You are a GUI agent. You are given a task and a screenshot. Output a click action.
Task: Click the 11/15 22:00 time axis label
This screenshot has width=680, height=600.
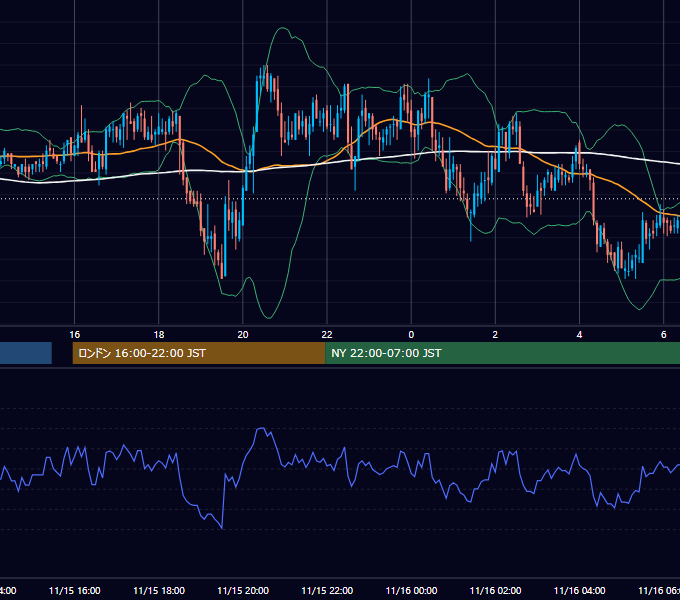coord(327,590)
